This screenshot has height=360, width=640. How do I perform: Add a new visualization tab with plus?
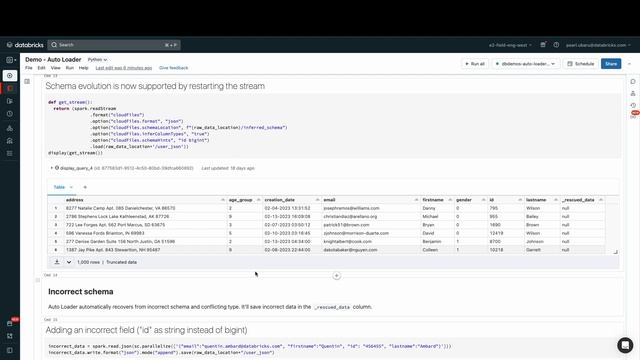[x=85, y=187]
